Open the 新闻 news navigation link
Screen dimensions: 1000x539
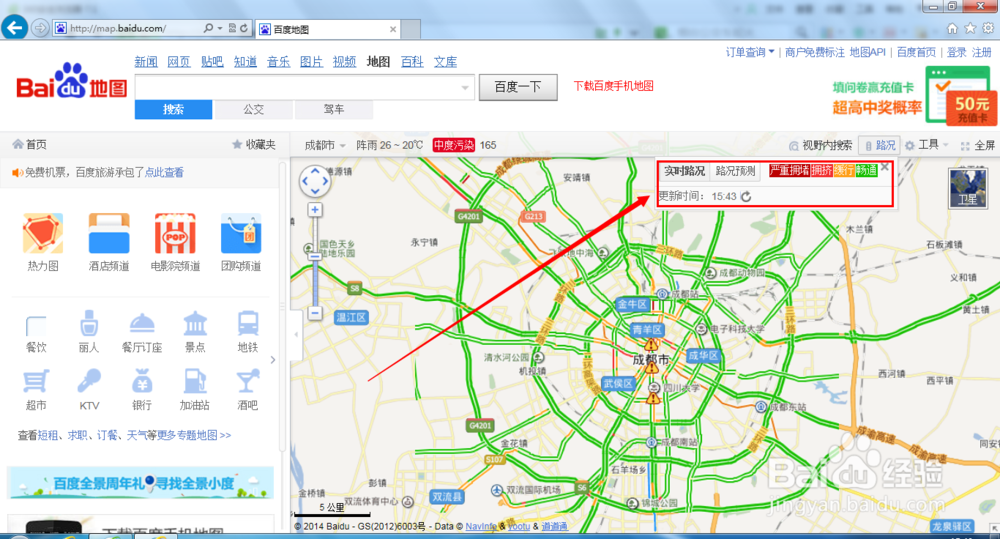[146, 62]
